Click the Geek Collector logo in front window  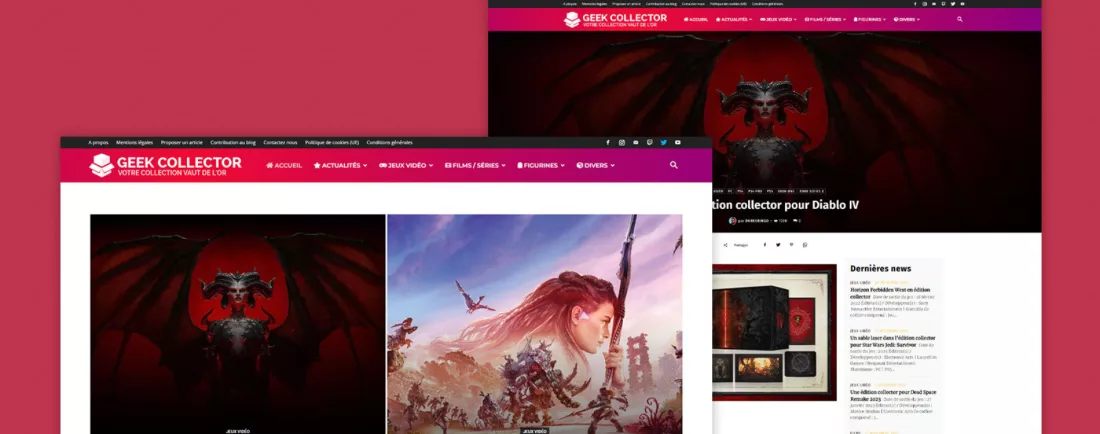coord(166,165)
